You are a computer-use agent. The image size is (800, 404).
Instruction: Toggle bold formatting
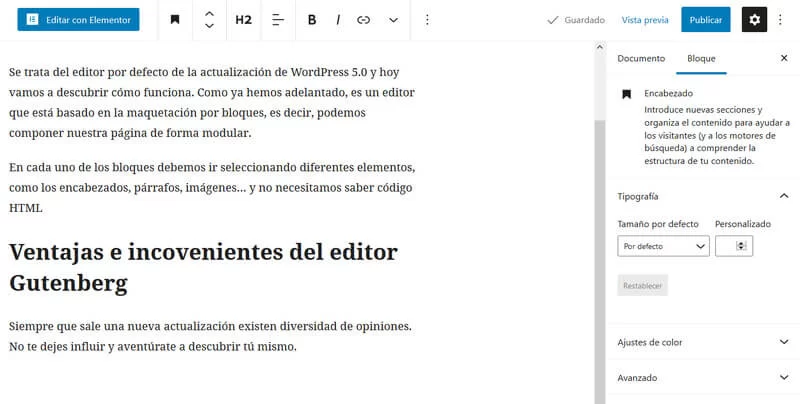(x=312, y=20)
